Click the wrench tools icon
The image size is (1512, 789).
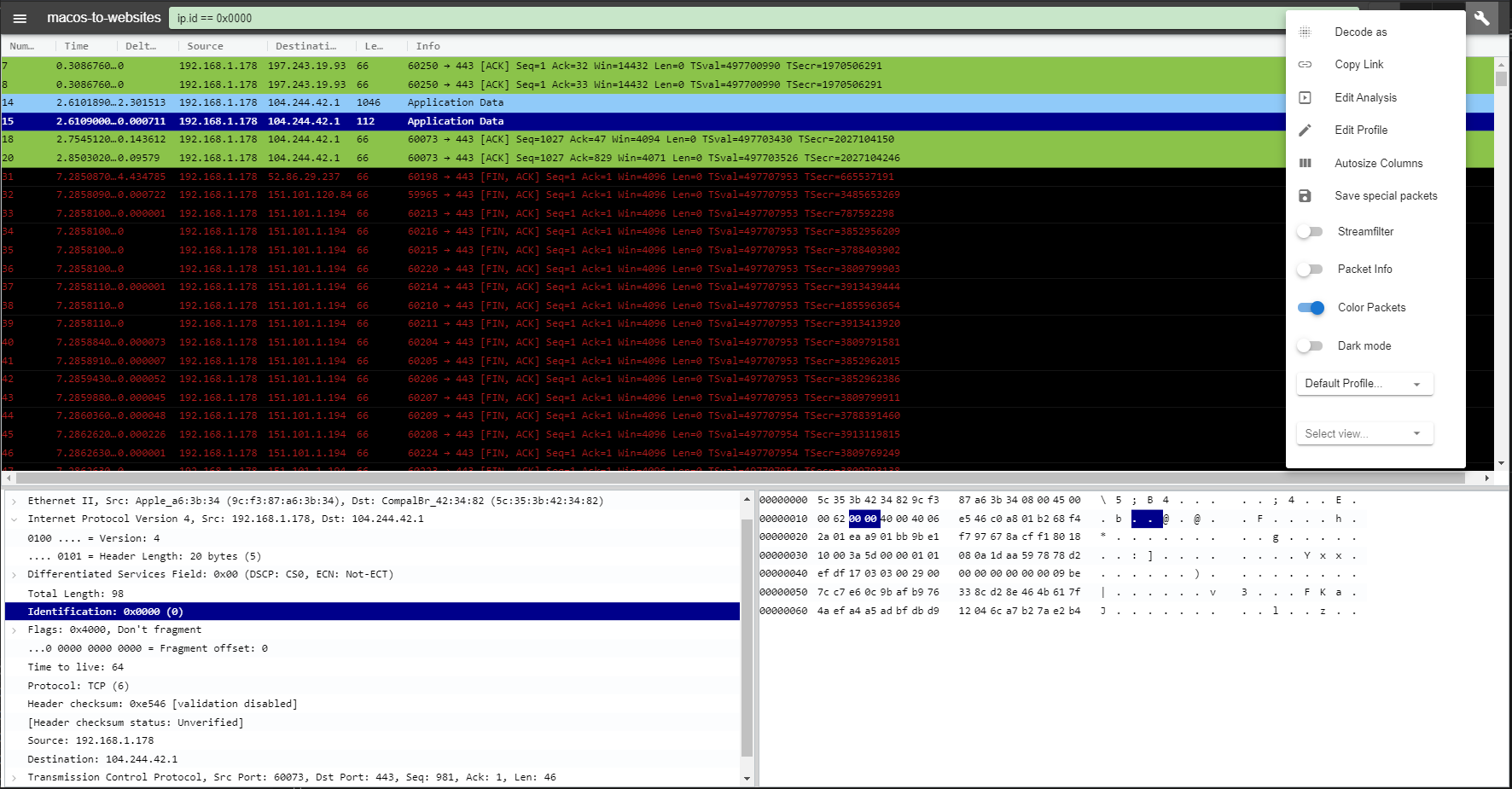tap(1482, 18)
